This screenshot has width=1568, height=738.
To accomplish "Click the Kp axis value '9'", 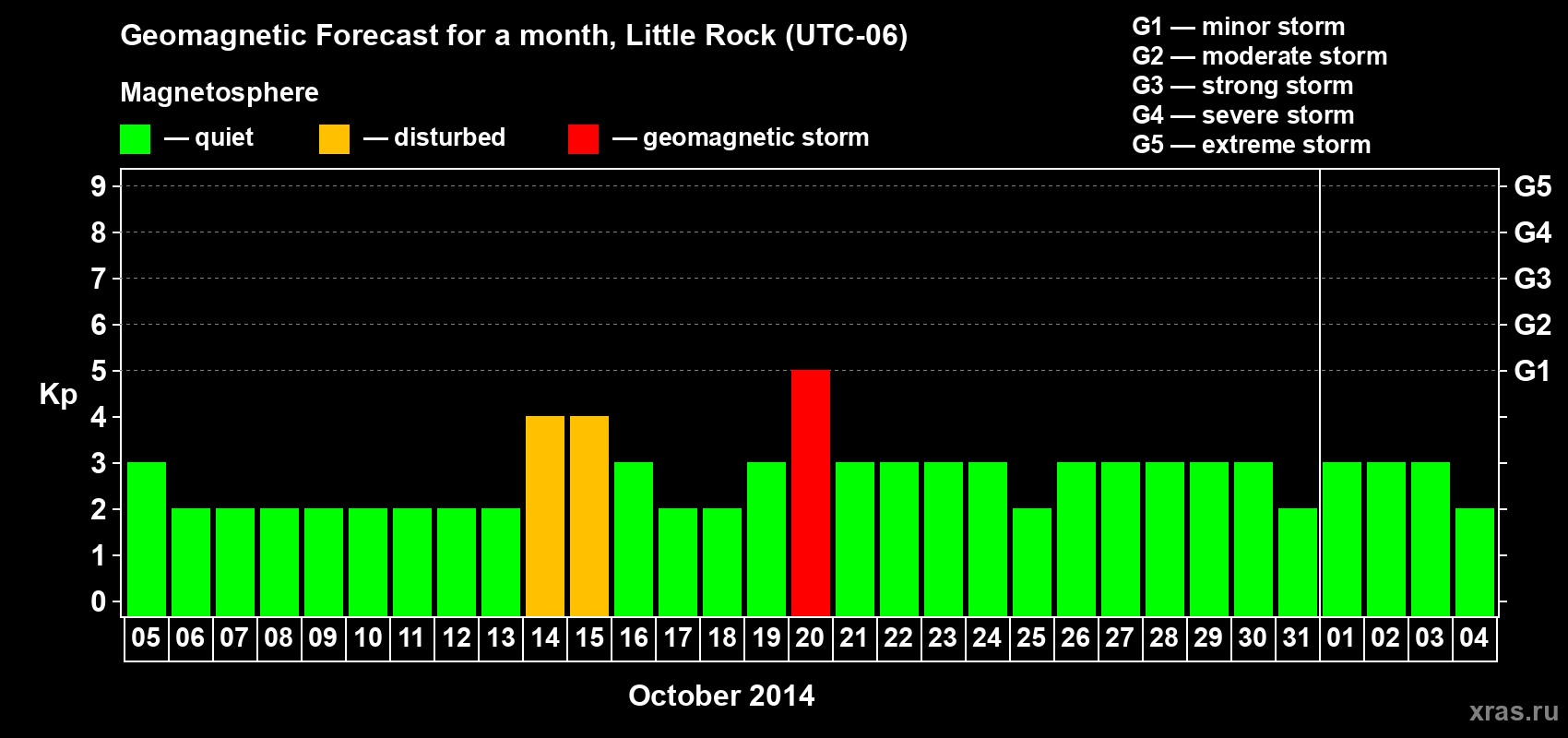I will (99, 186).
